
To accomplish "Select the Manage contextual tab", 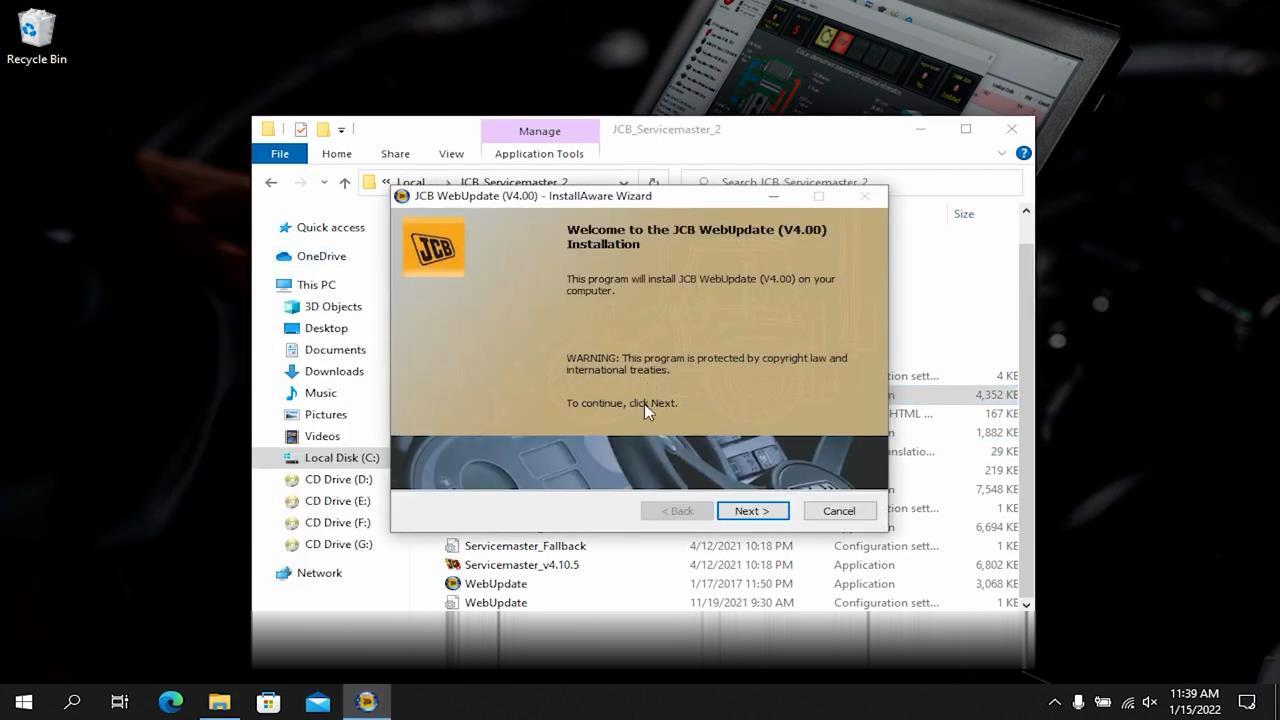I will click(539, 131).
